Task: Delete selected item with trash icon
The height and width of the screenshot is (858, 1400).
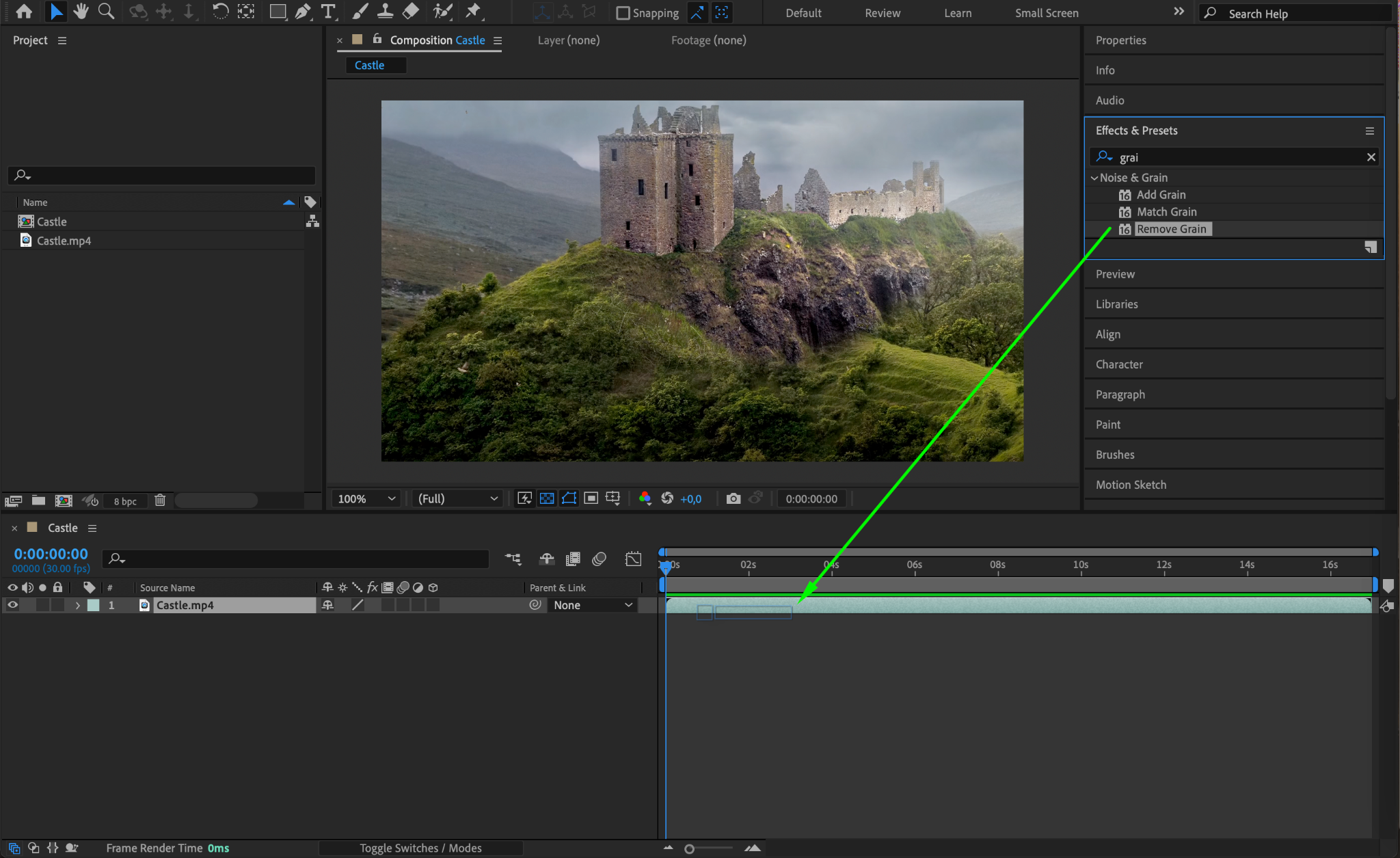Action: pyautogui.click(x=160, y=500)
